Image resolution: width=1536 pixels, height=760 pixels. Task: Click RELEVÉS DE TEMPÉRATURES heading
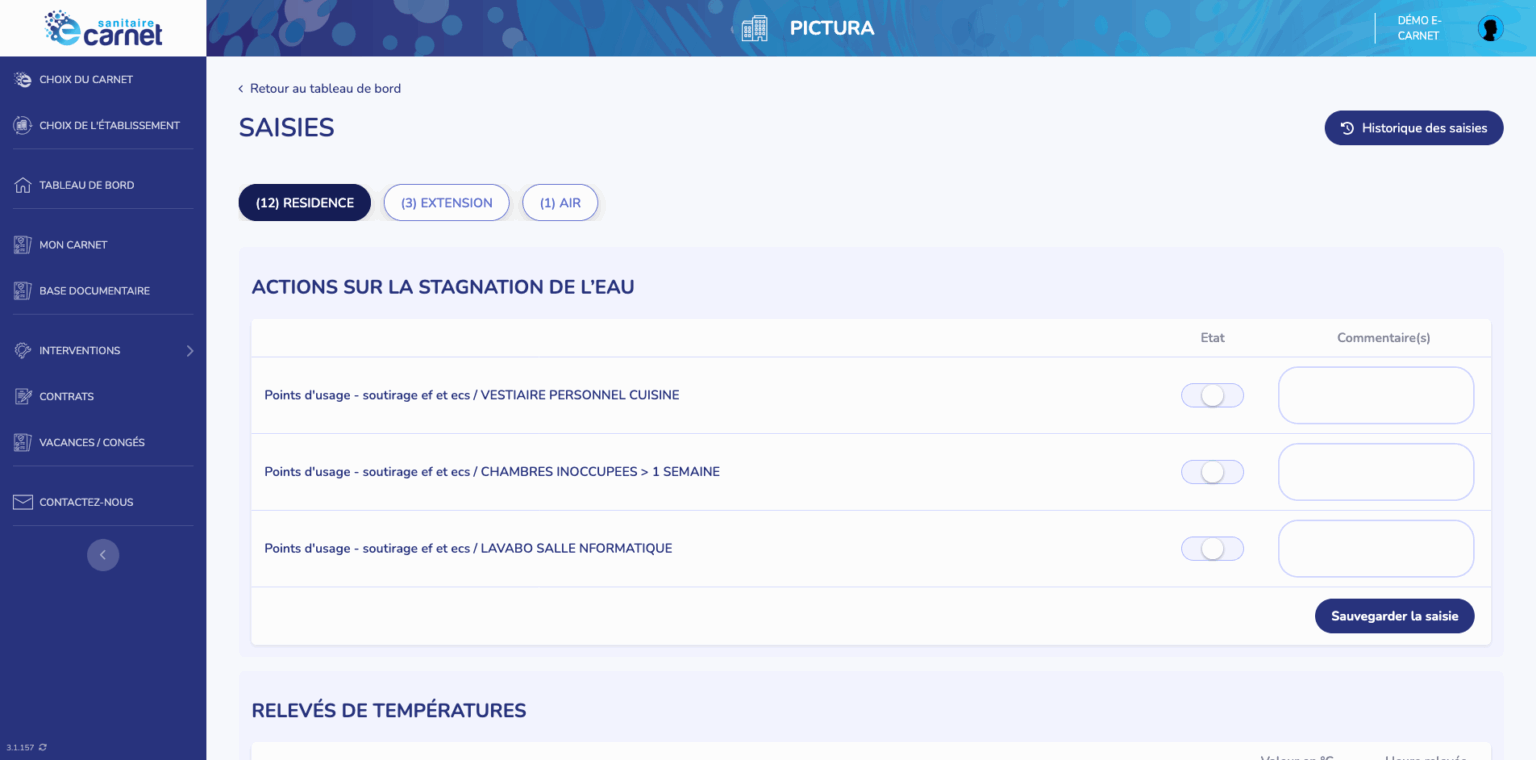coord(389,711)
